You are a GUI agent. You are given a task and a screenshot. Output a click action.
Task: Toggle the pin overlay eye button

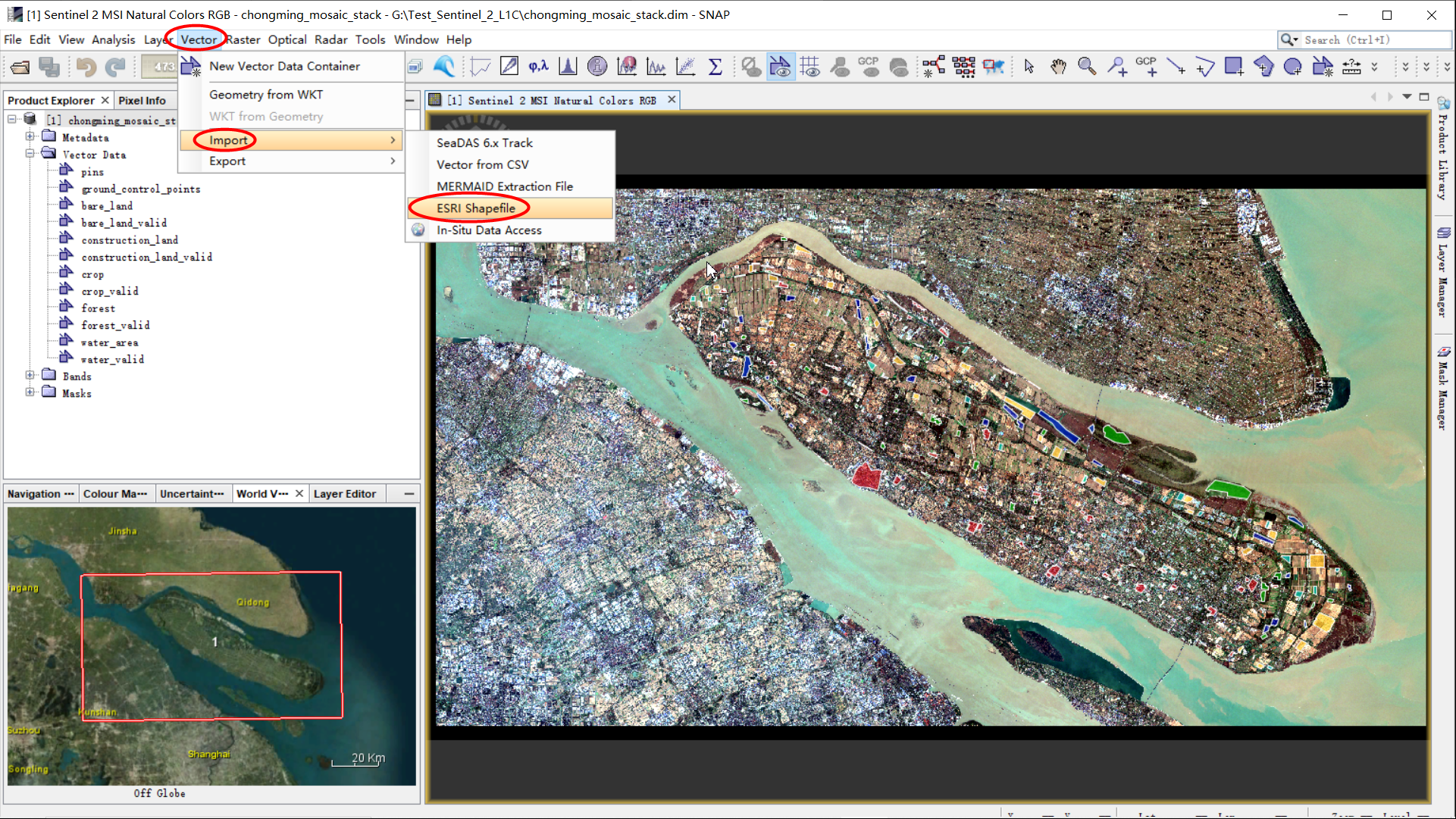coord(840,67)
